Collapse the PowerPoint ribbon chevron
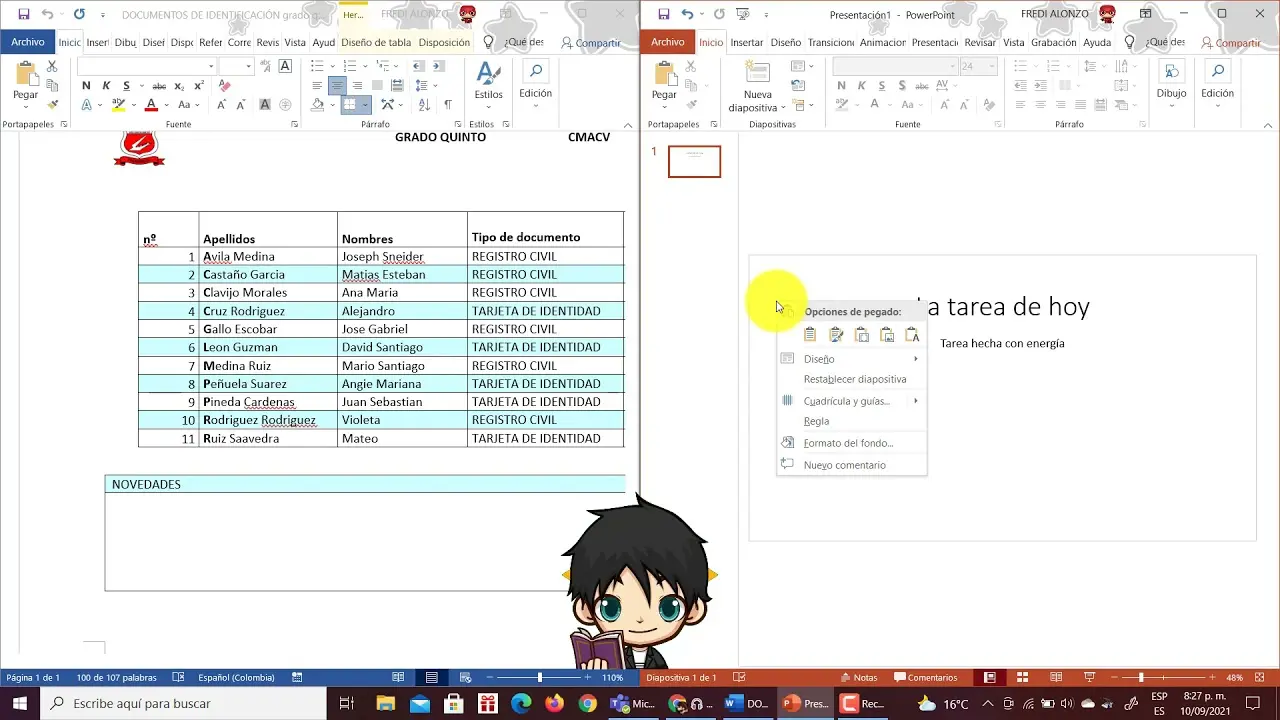This screenshot has width=1280, height=720. point(1267,124)
